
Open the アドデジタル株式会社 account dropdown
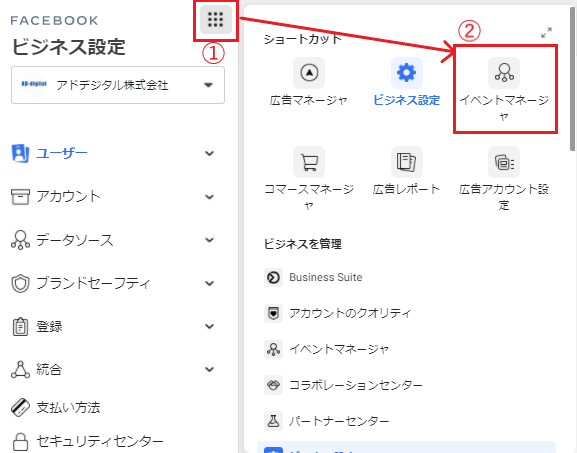(x=118, y=85)
